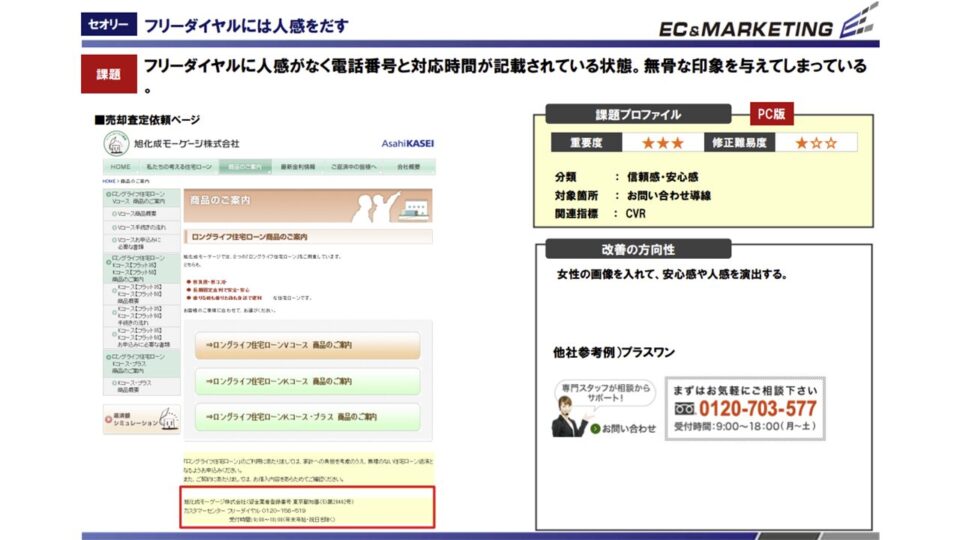Click the 女性の画像を入れて suggestion text
This screenshot has width=960, height=540.
[x=672, y=274]
